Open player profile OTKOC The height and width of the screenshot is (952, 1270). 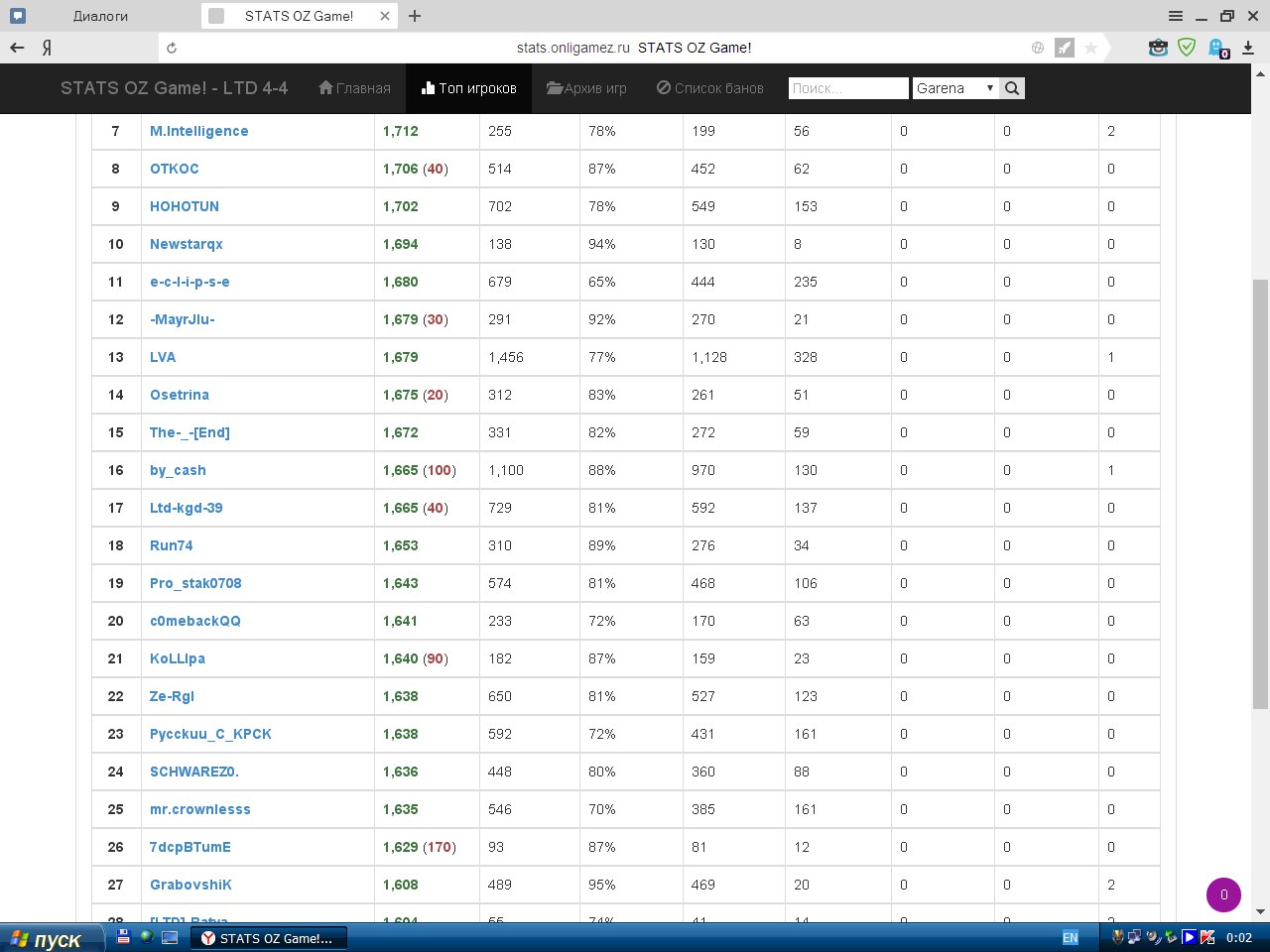pyautogui.click(x=175, y=169)
